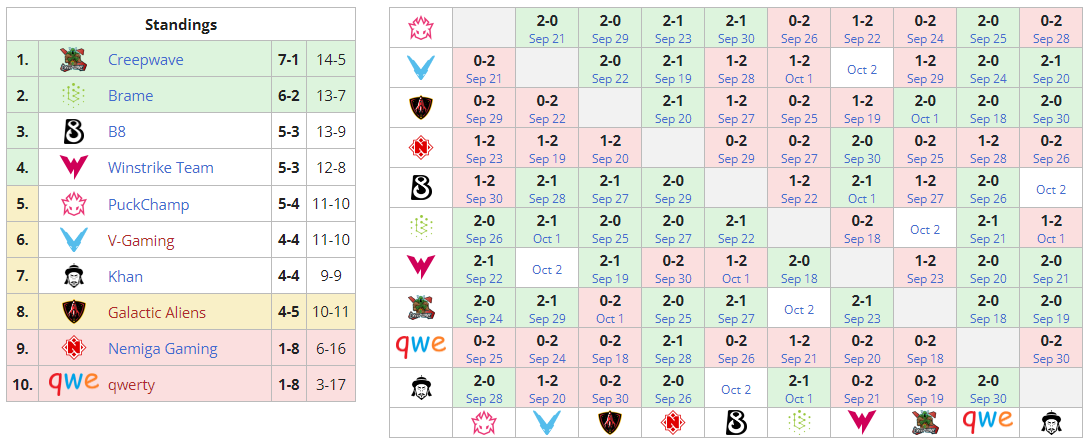The width and height of the screenshot is (1091, 444).
Task: Click the Creepwave logo in the Standings table
Action: pyautogui.click(x=72, y=60)
